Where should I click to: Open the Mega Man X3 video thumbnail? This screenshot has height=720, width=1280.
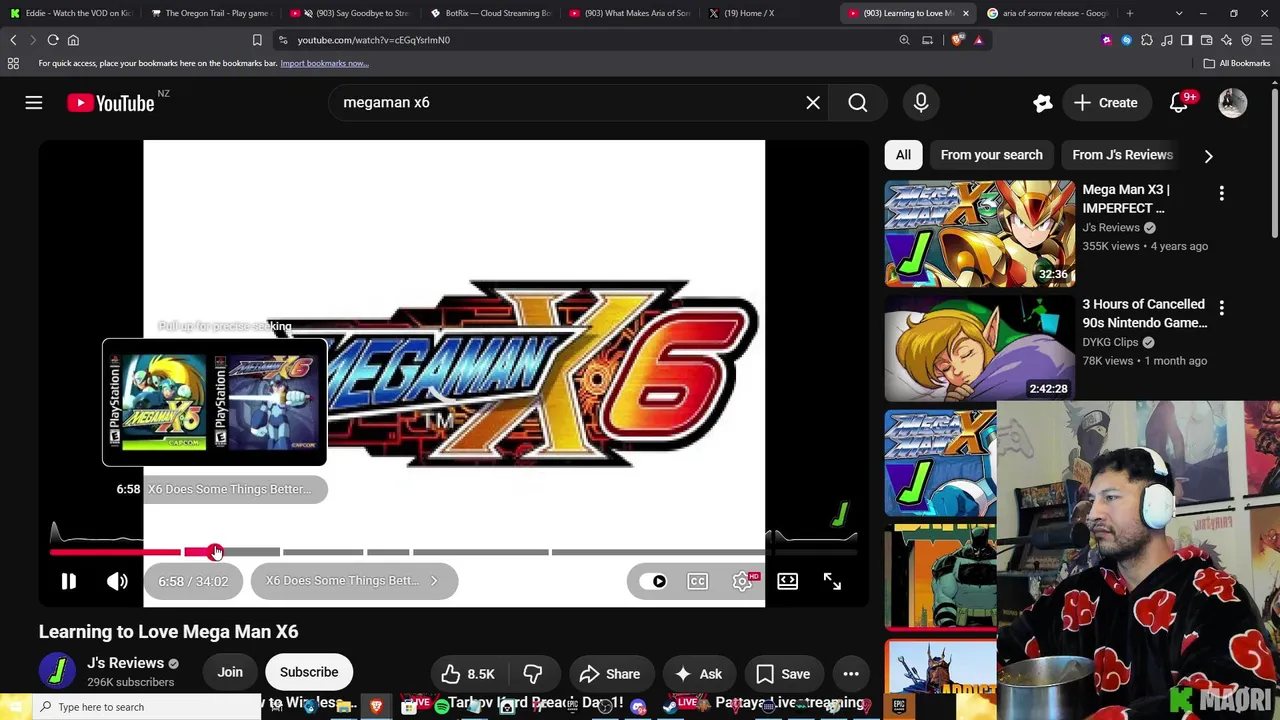coord(980,234)
